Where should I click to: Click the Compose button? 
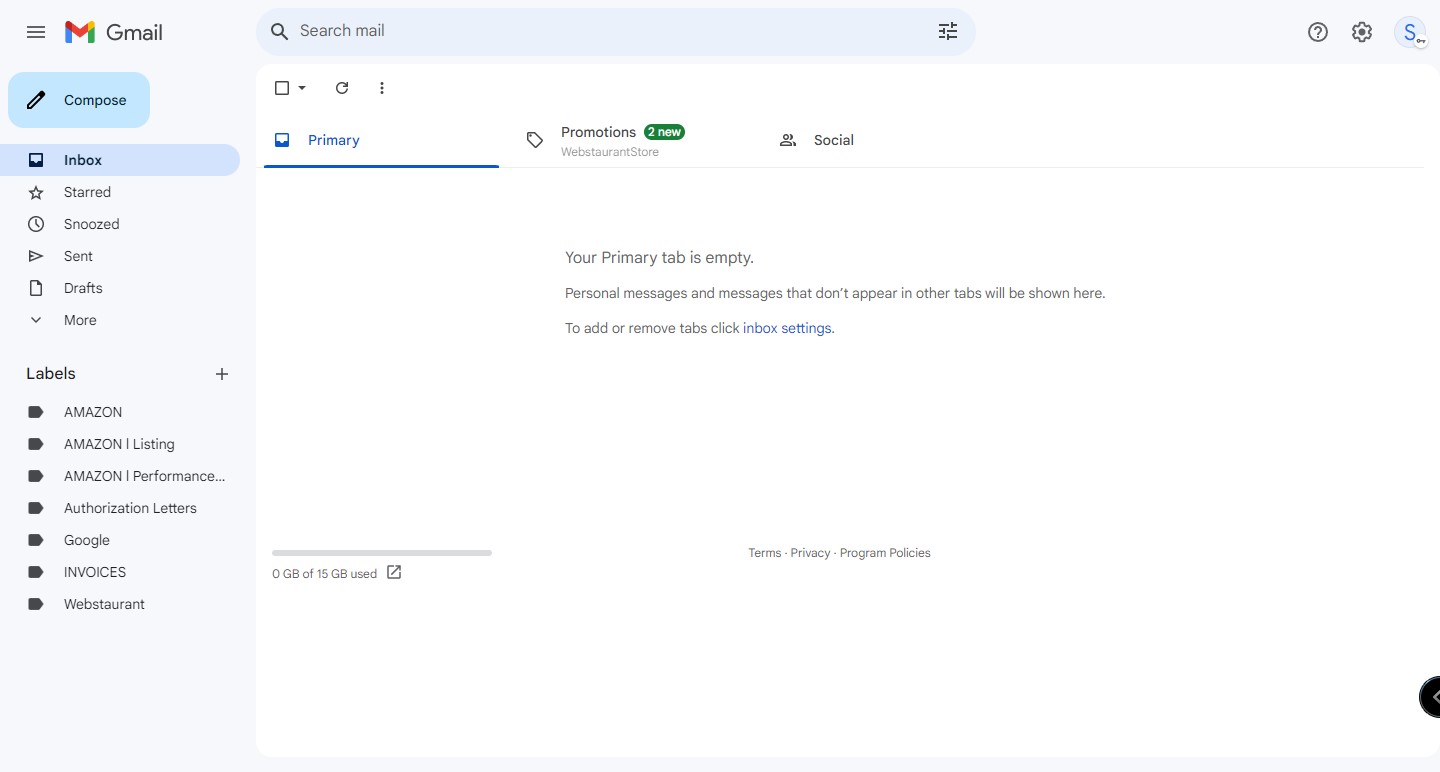pyautogui.click(x=79, y=100)
